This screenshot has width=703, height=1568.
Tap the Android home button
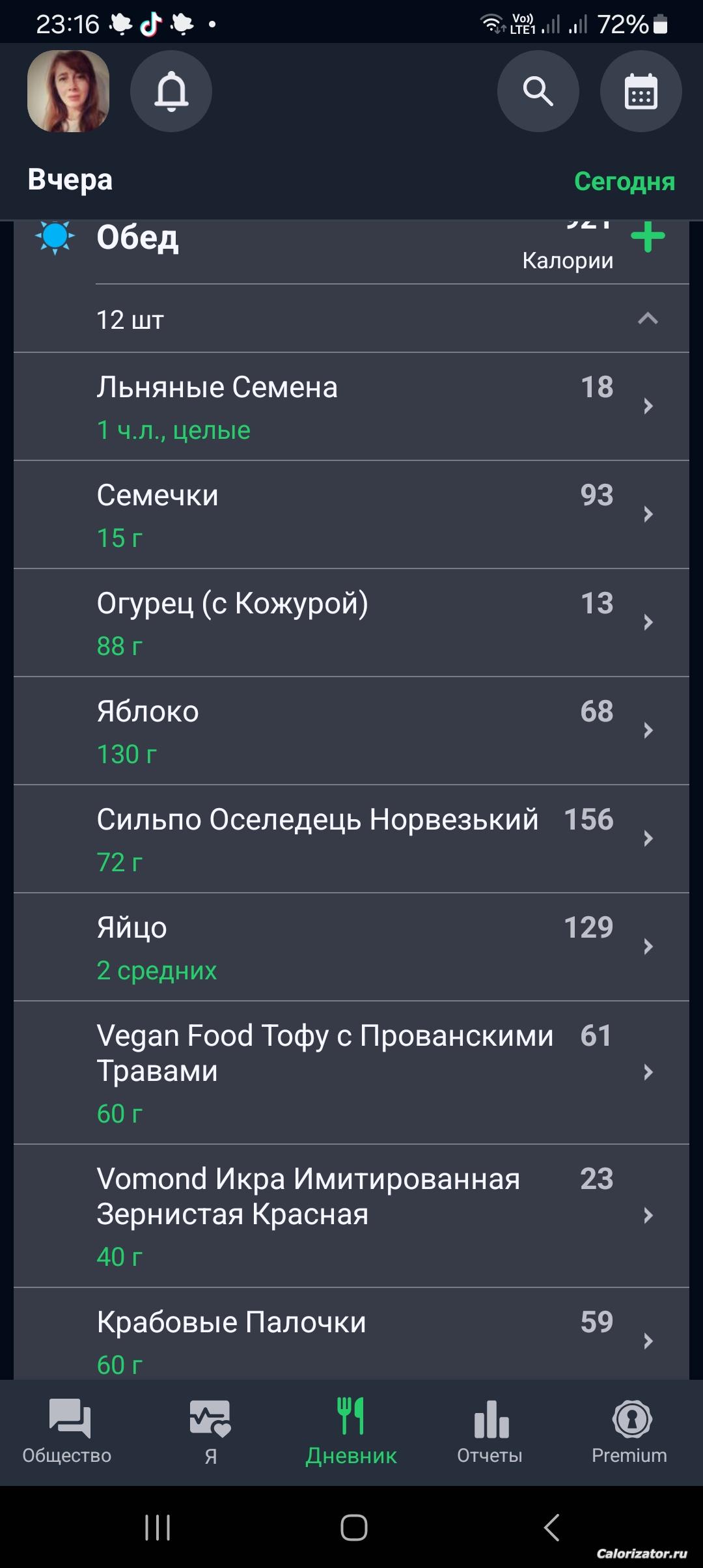click(353, 1528)
